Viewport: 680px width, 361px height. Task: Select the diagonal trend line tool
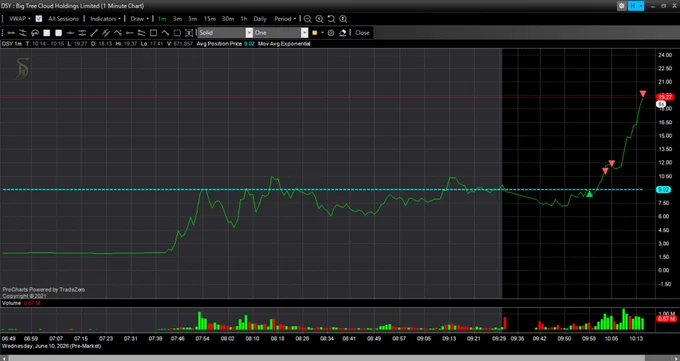94,33
